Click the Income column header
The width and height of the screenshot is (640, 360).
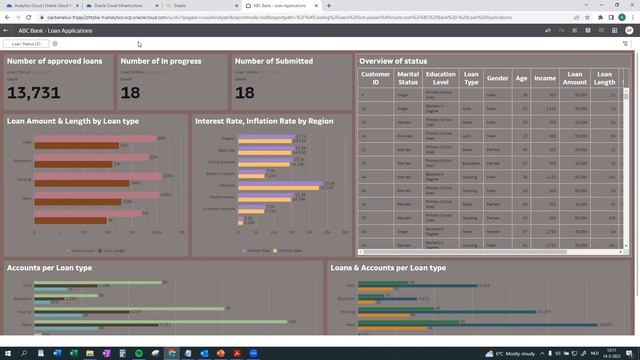(545, 78)
